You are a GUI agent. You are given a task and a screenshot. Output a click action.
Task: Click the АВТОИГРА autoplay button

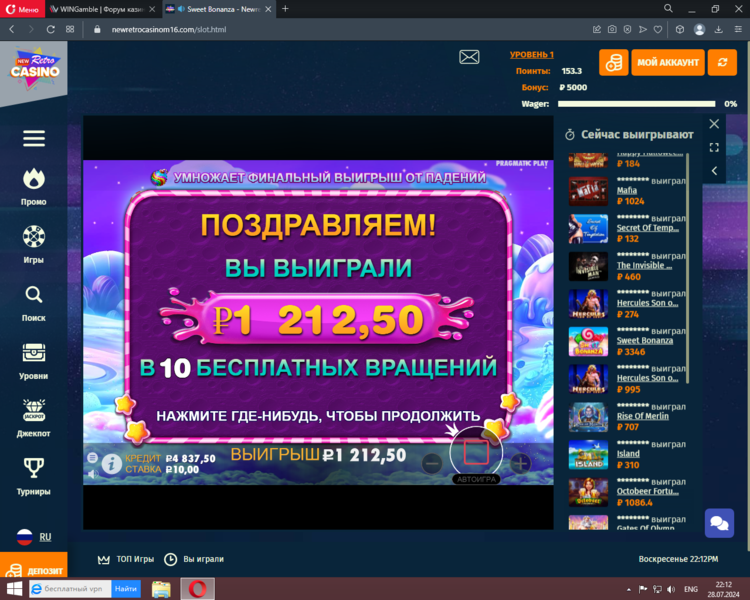pos(476,479)
